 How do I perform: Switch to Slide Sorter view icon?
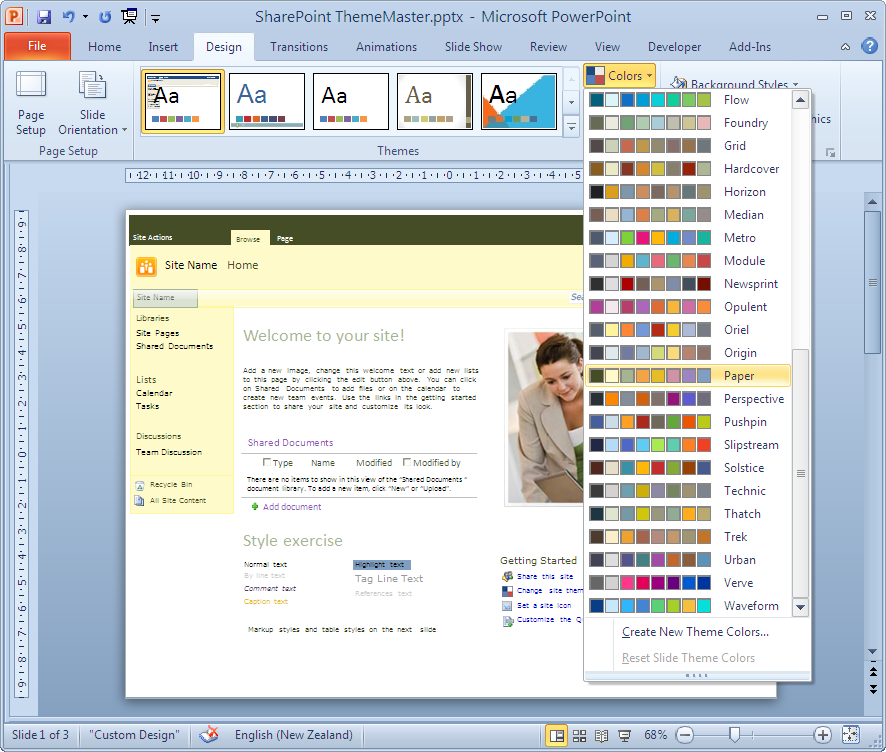(579, 735)
